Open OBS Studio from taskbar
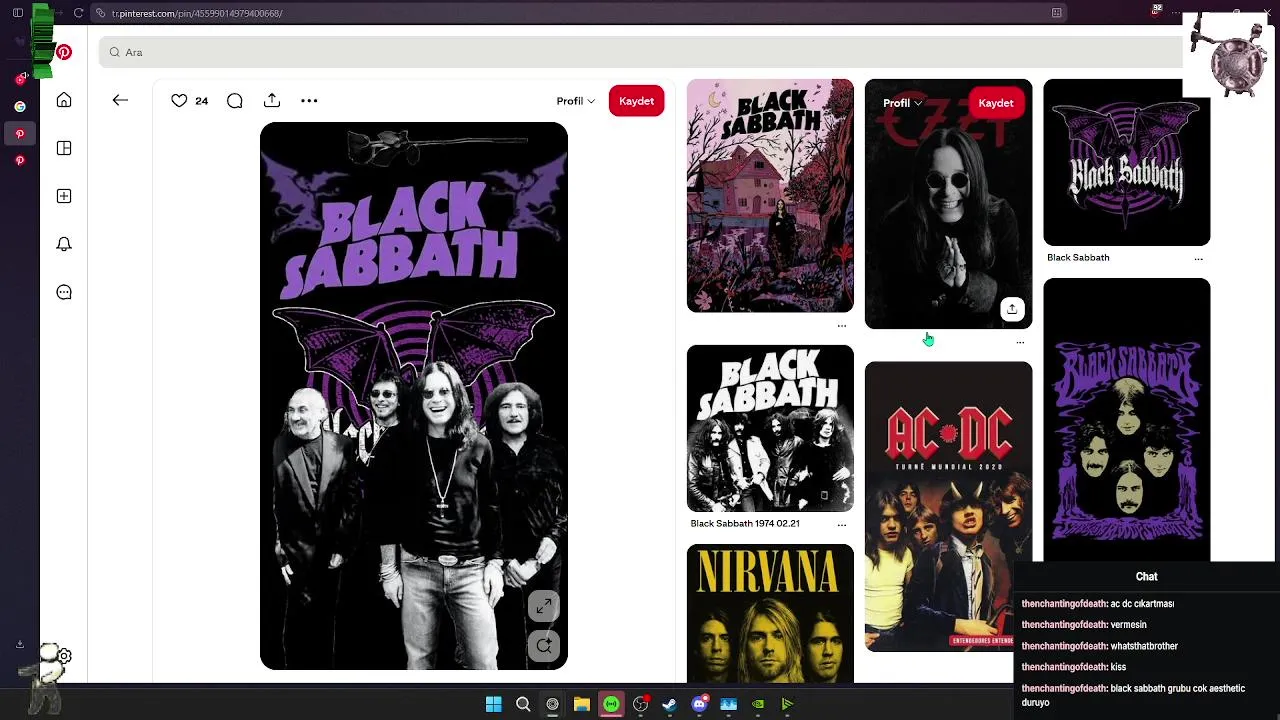1280x720 pixels. (641, 704)
